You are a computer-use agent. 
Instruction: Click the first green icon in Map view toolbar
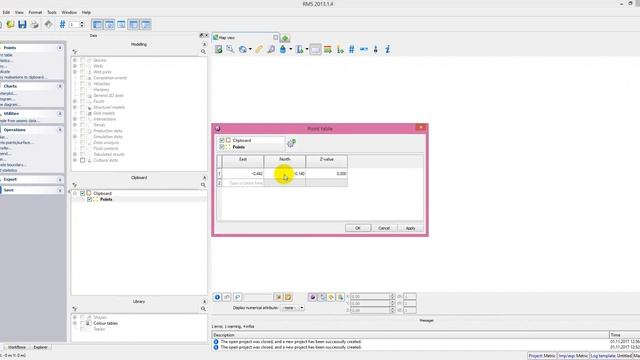click(219, 49)
